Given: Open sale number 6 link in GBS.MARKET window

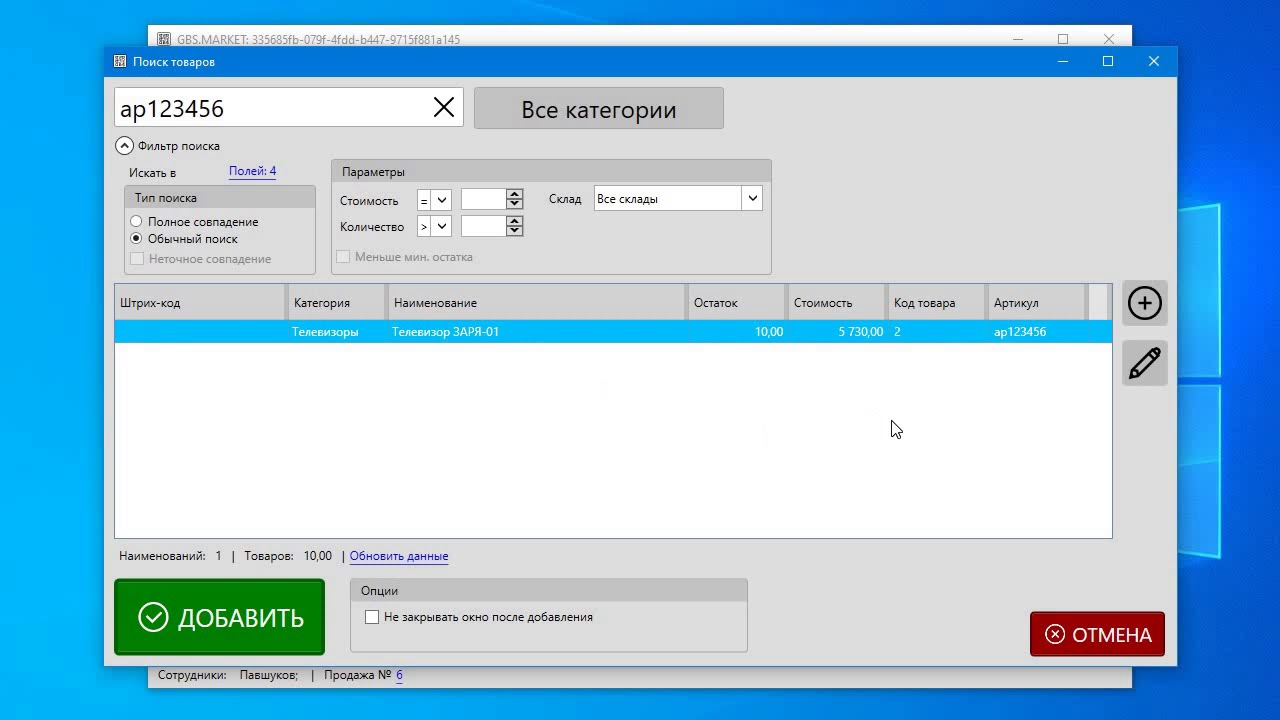Looking at the screenshot, I should pos(399,675).
